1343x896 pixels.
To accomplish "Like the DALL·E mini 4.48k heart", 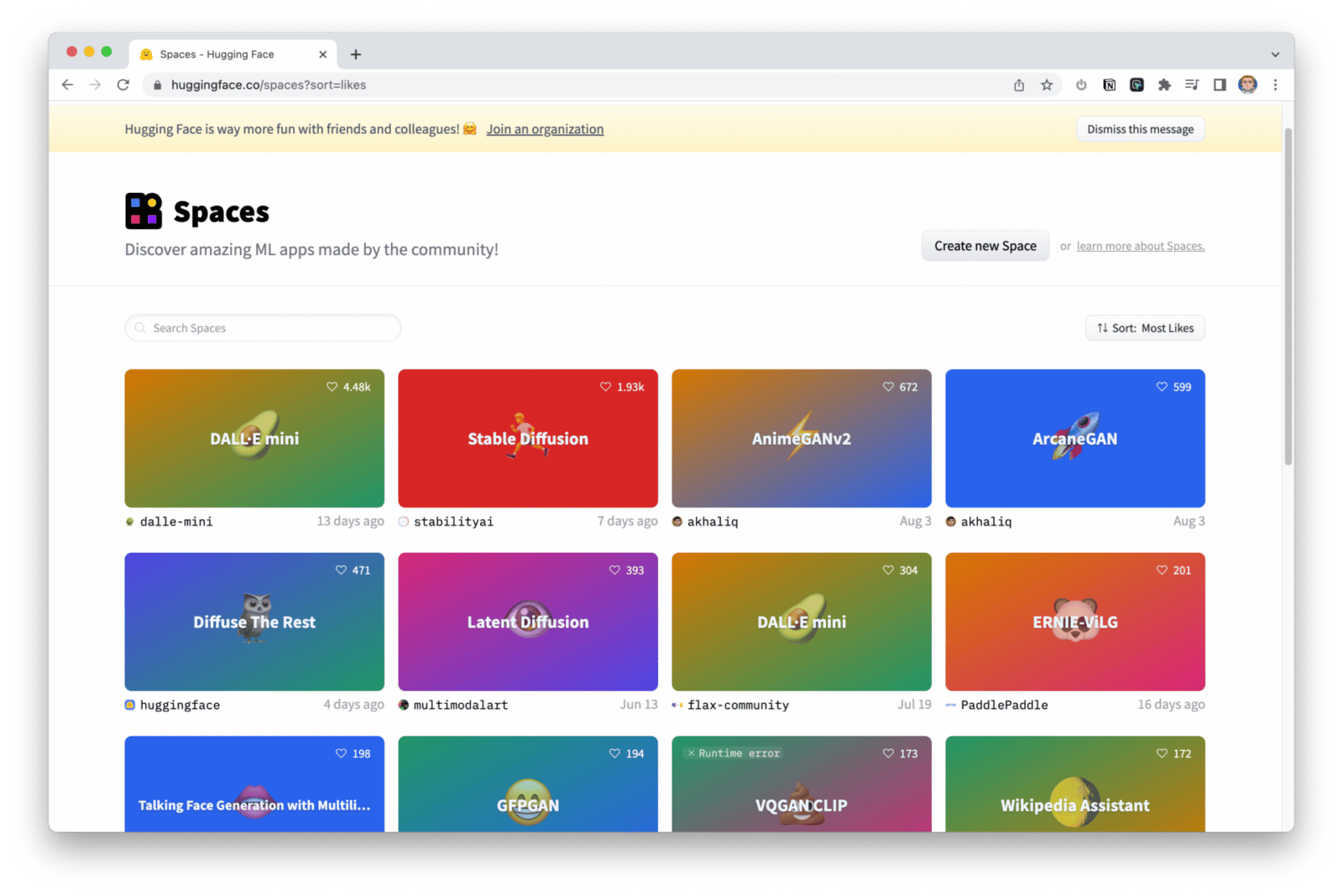I will (x=332, y=387).
